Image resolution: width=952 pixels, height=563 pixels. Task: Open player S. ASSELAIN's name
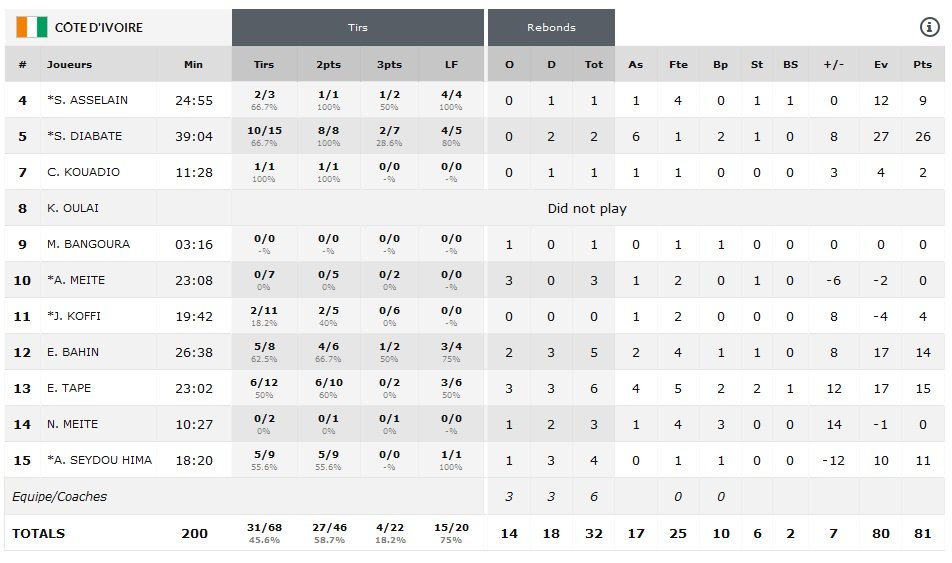click(87, 100)
